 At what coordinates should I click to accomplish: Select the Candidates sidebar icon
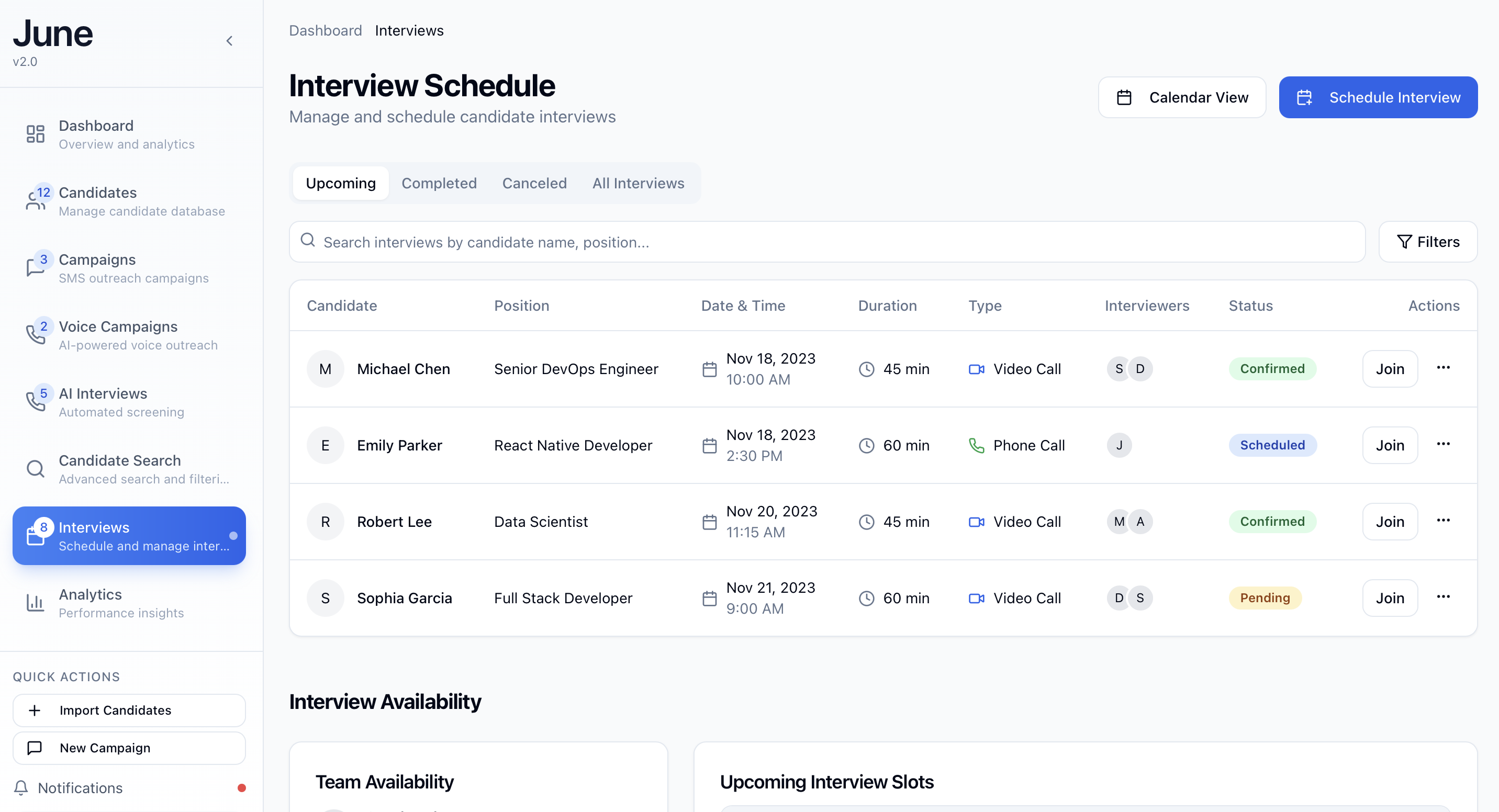[36, 201]
